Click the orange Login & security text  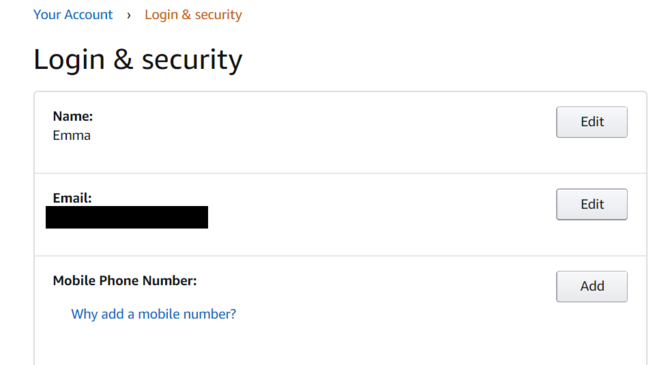click(193, 15)
